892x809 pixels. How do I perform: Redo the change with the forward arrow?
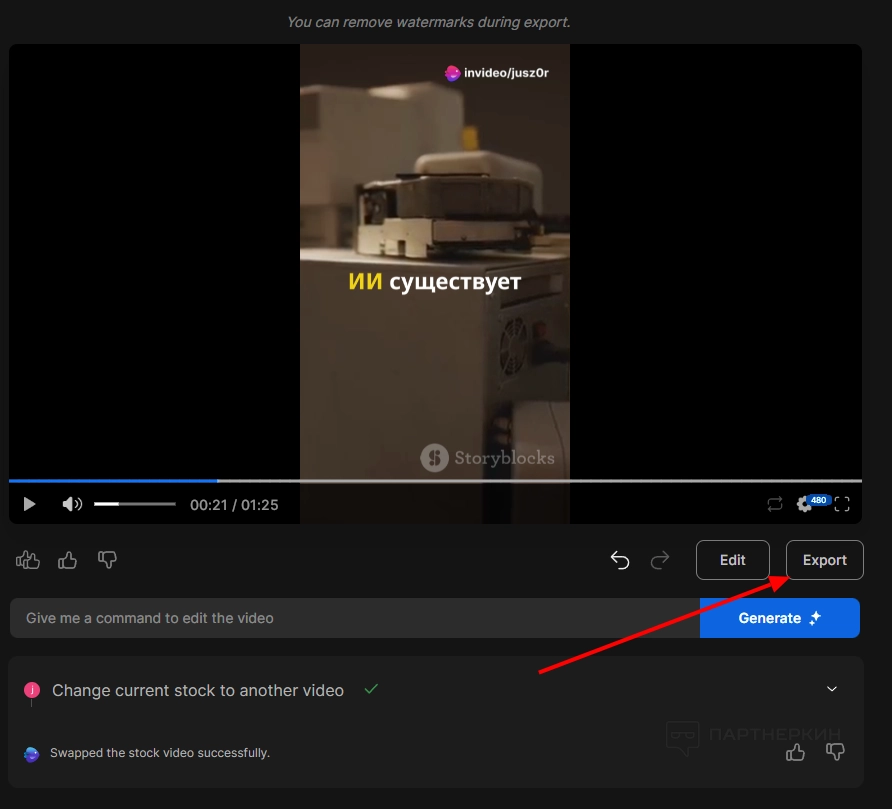tap(660, 560)
